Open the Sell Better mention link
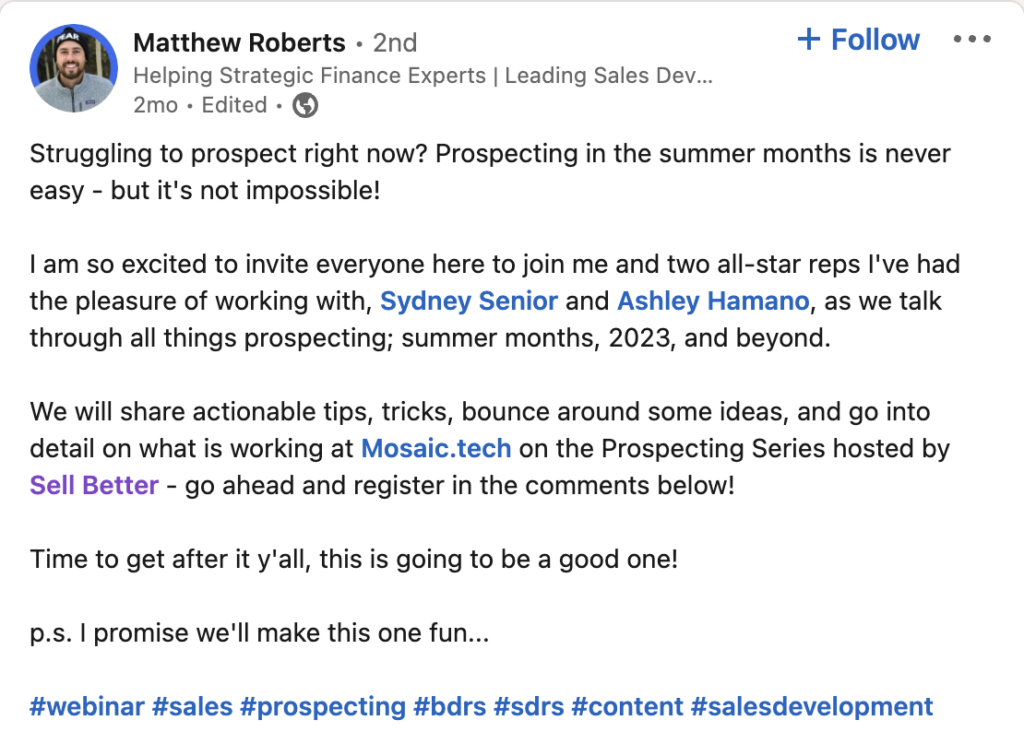 coord(94,486)
